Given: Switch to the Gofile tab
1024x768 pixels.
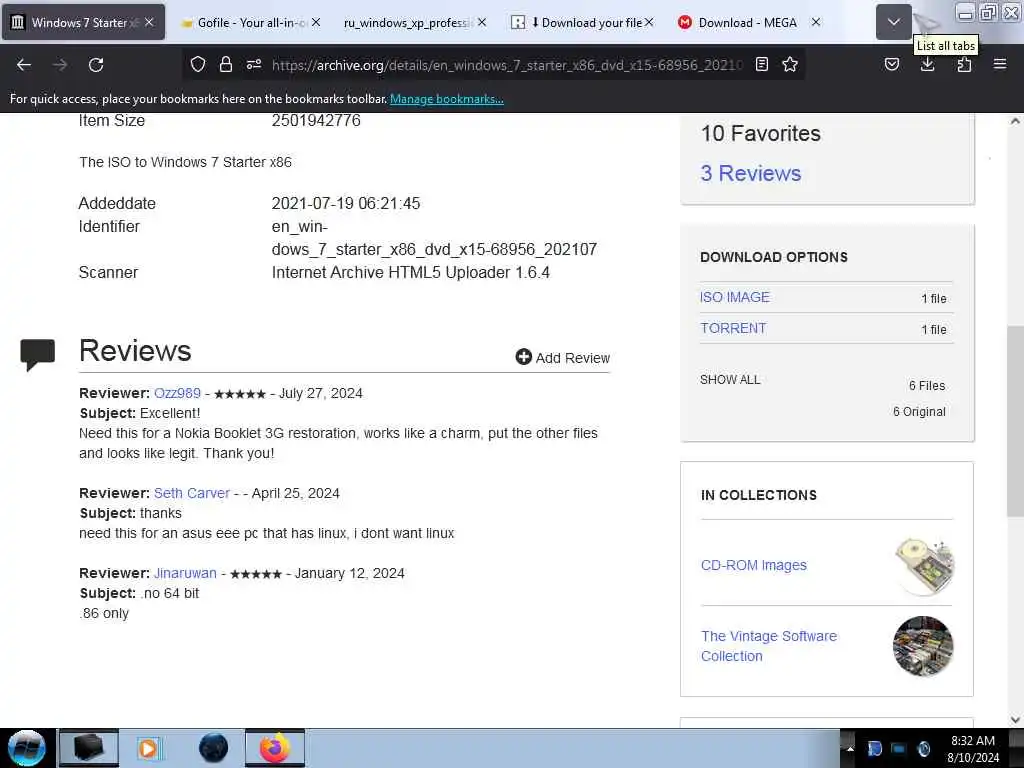Looking at the screenshot, I should click(x=251, y=22).
